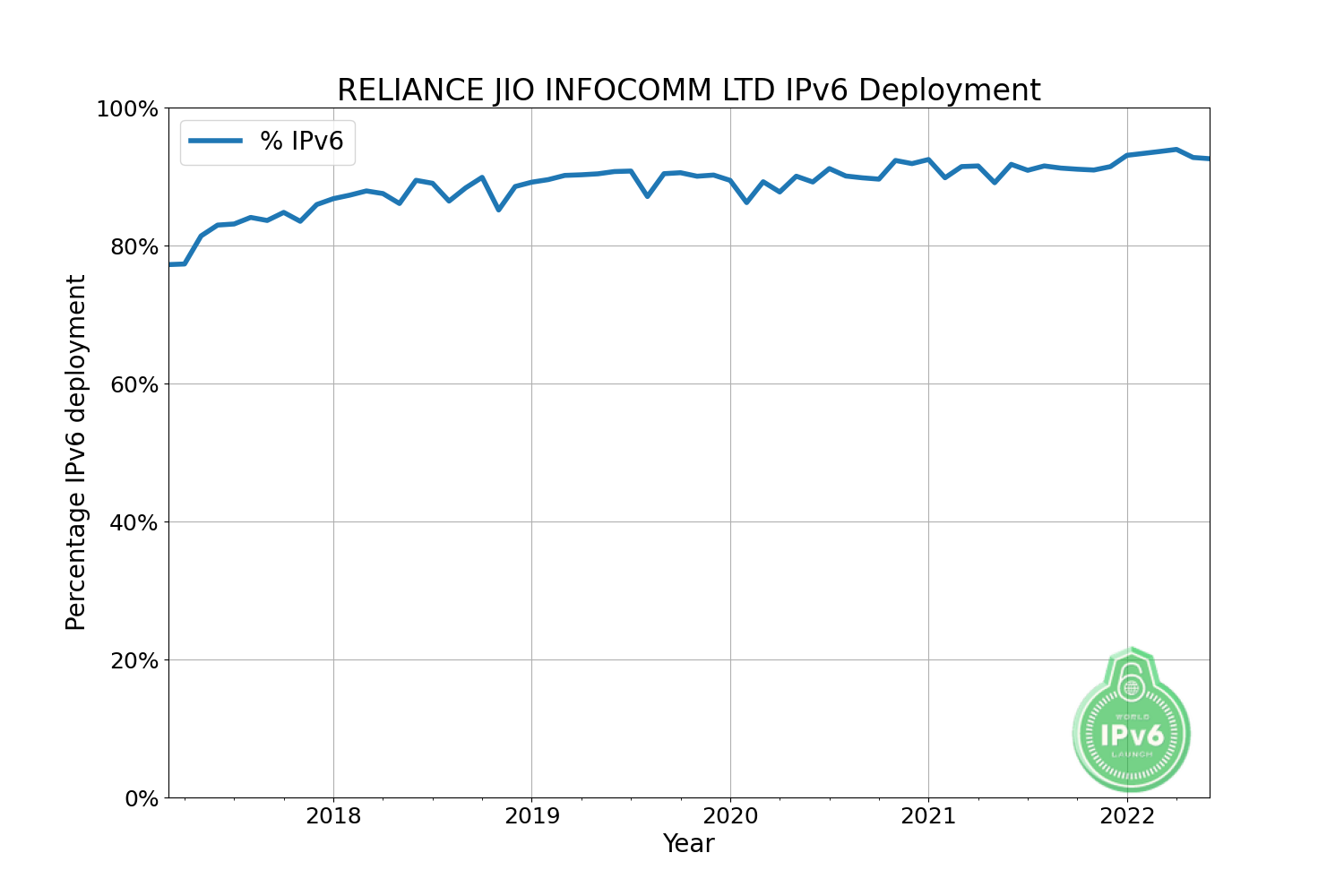Click the 60% y-axis tick label
The image size is (1344, 896).
click(133, 384)
